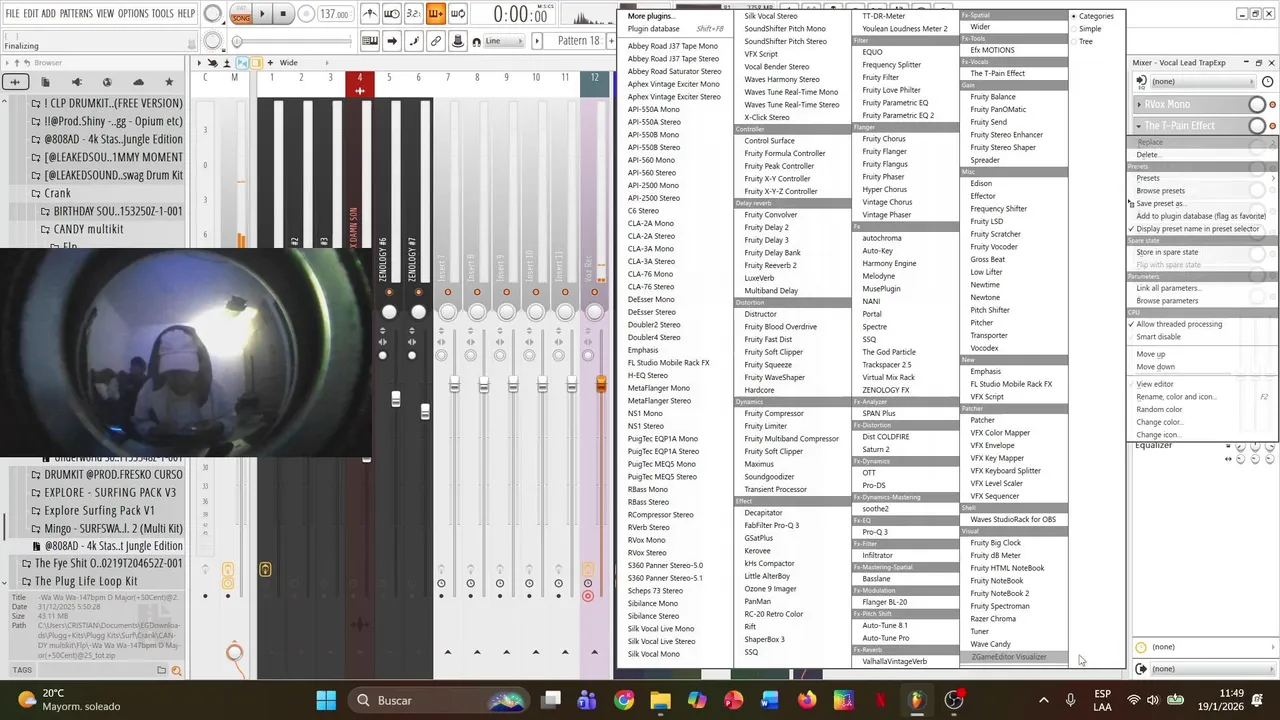
Task: Click the browser plugins speaker tab icon
Action: (77, 81)
